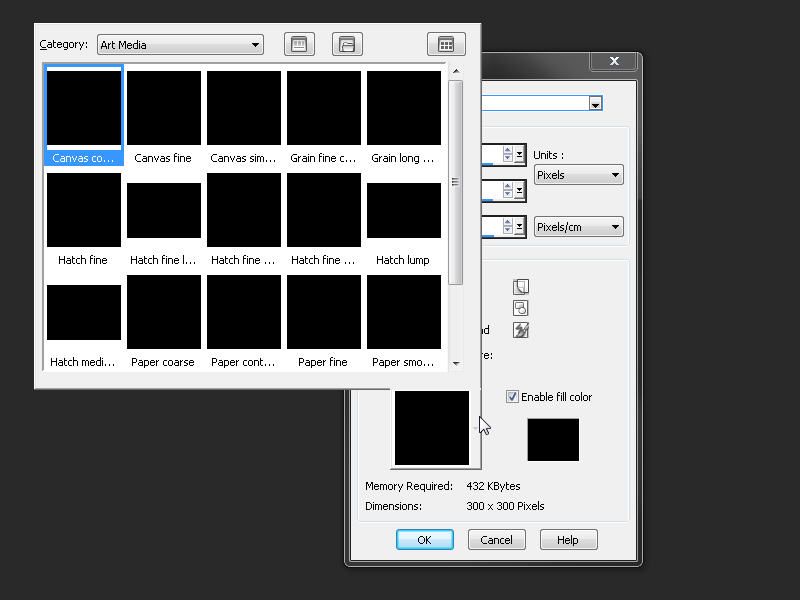Pick the Paper fine texture thumbnail

pos(323,312)
